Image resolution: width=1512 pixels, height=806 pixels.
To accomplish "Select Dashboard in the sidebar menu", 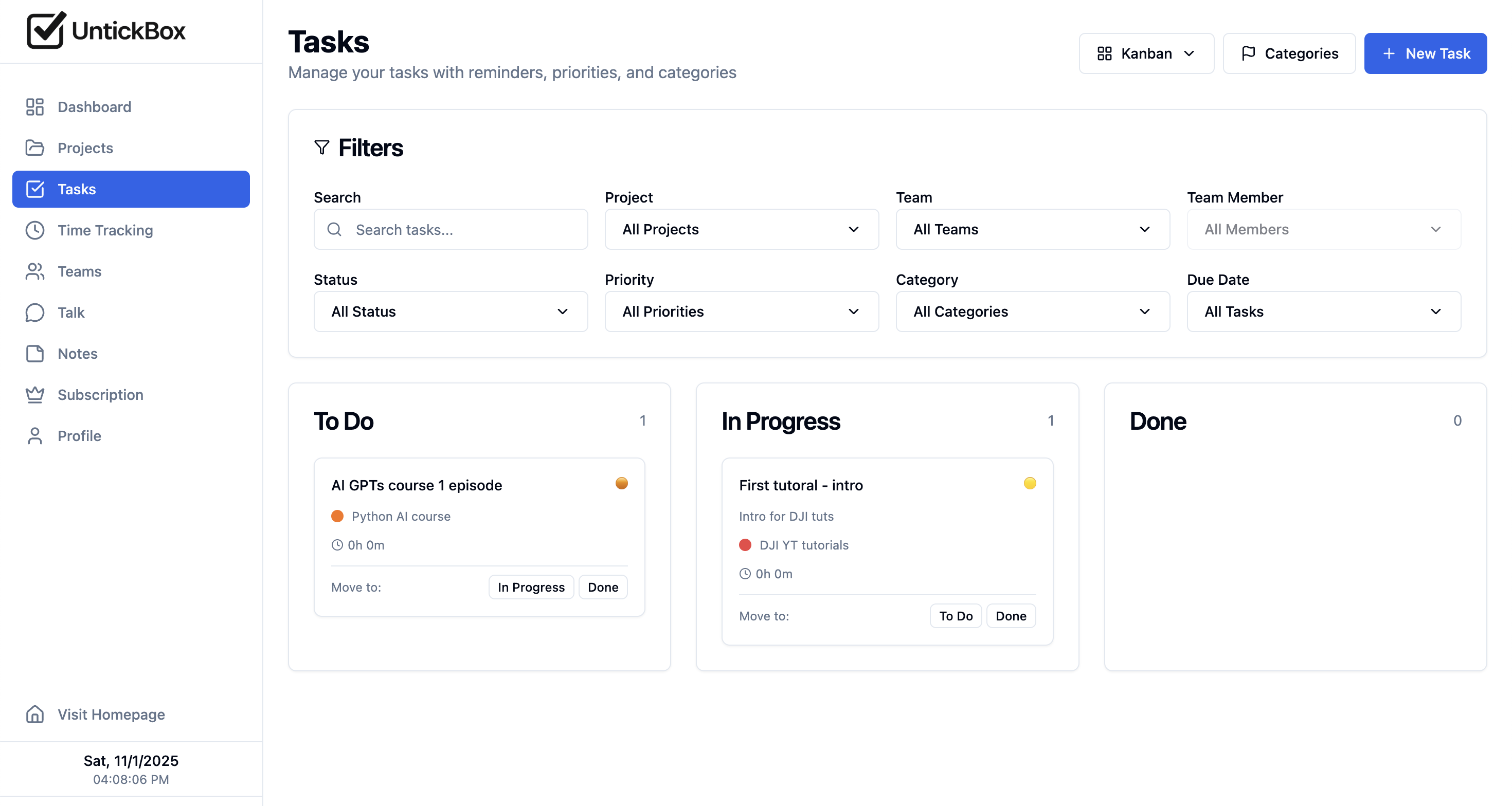I will (94, 107).
